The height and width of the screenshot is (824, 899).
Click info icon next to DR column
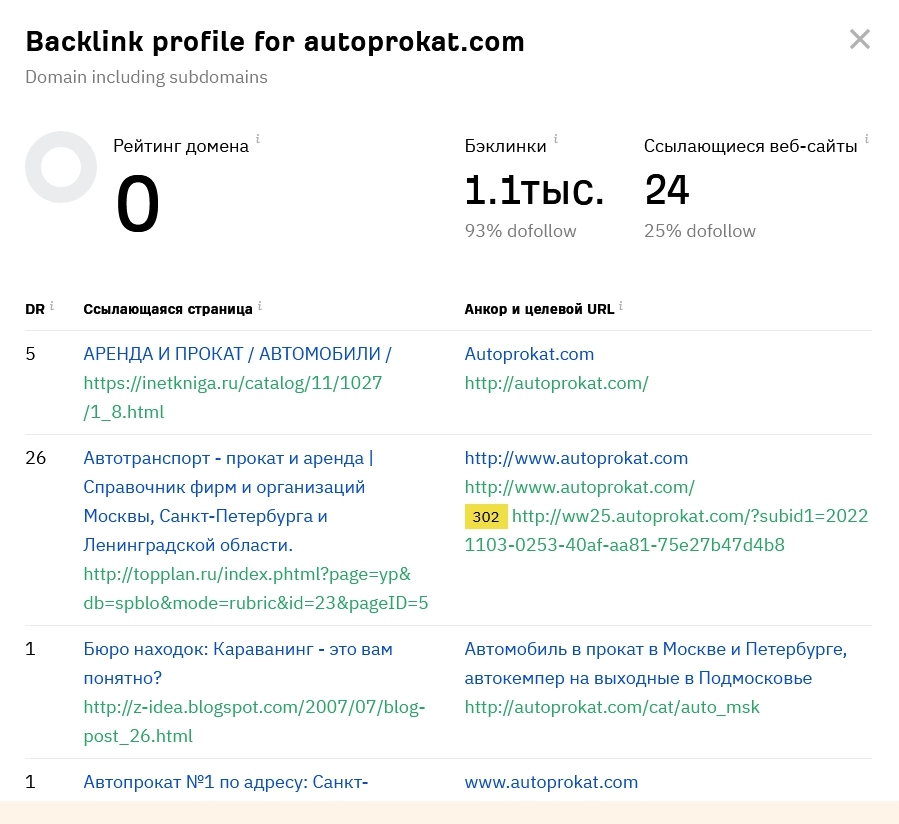[x=52, y=306]
